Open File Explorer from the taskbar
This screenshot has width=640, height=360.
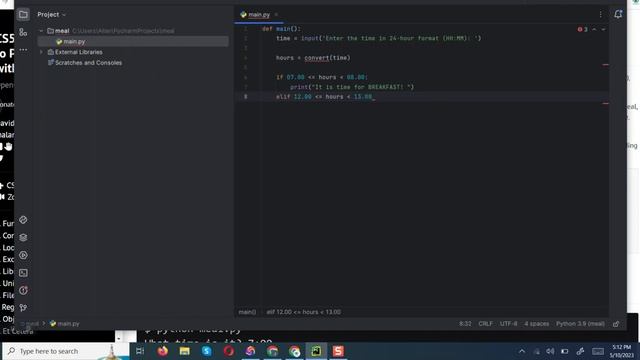coord(184,351)
